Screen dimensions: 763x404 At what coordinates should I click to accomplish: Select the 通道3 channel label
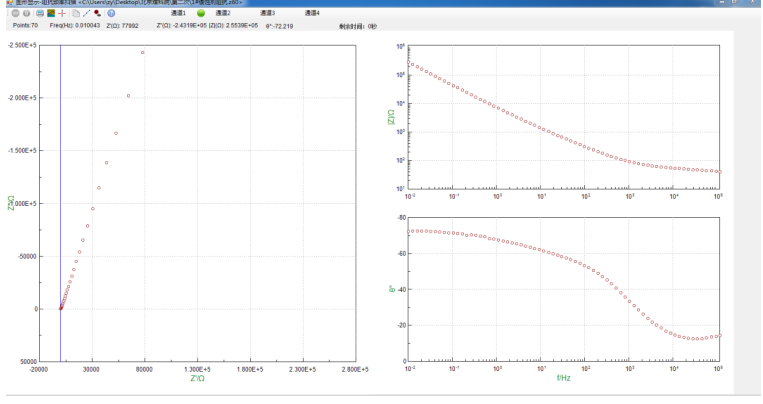(267, 13)
